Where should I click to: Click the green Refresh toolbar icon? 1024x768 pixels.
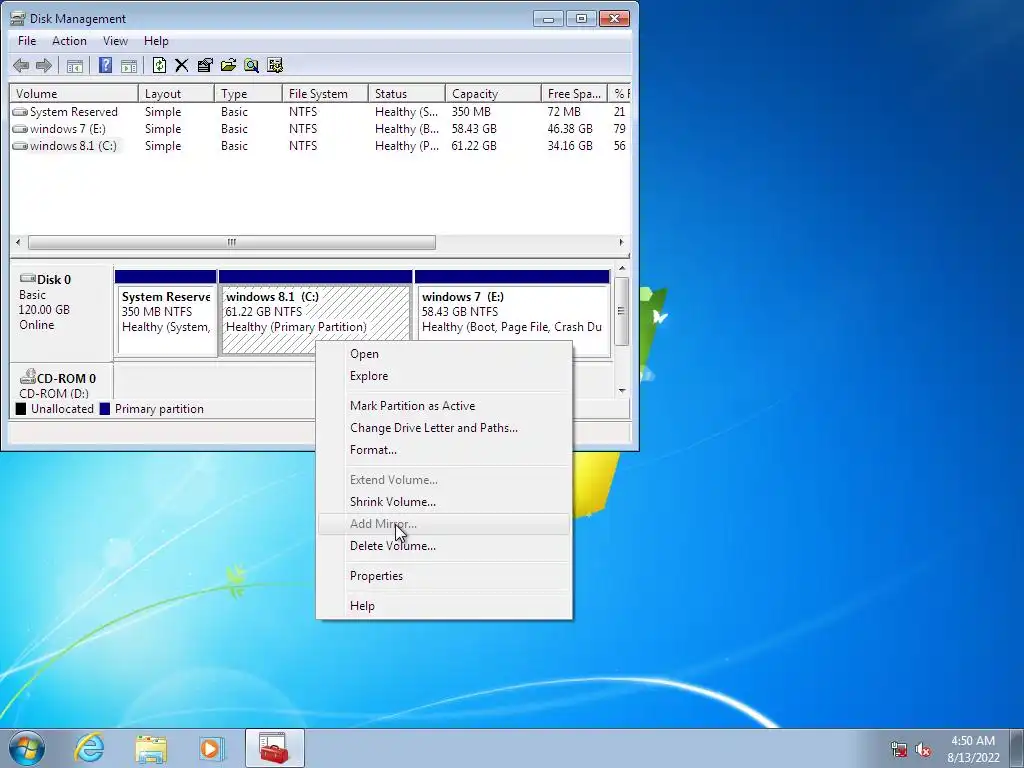pyautogui.click(x=159, y=65)
